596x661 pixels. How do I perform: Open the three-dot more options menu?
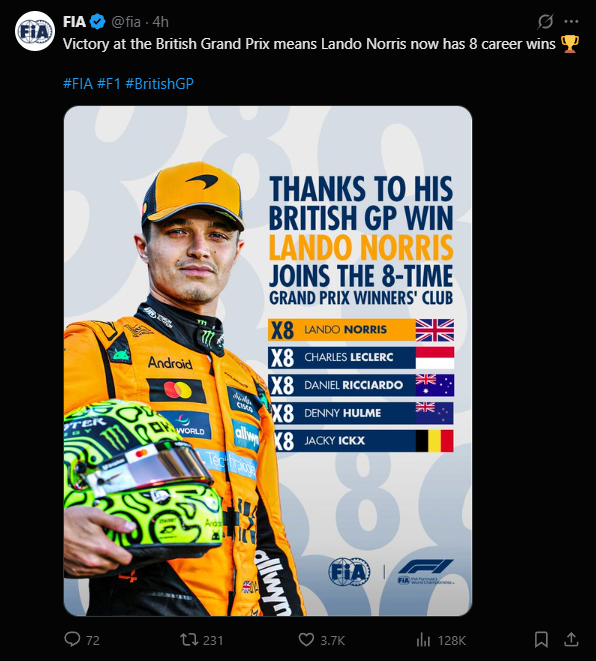pyautogui.click(x=571, y=21)
